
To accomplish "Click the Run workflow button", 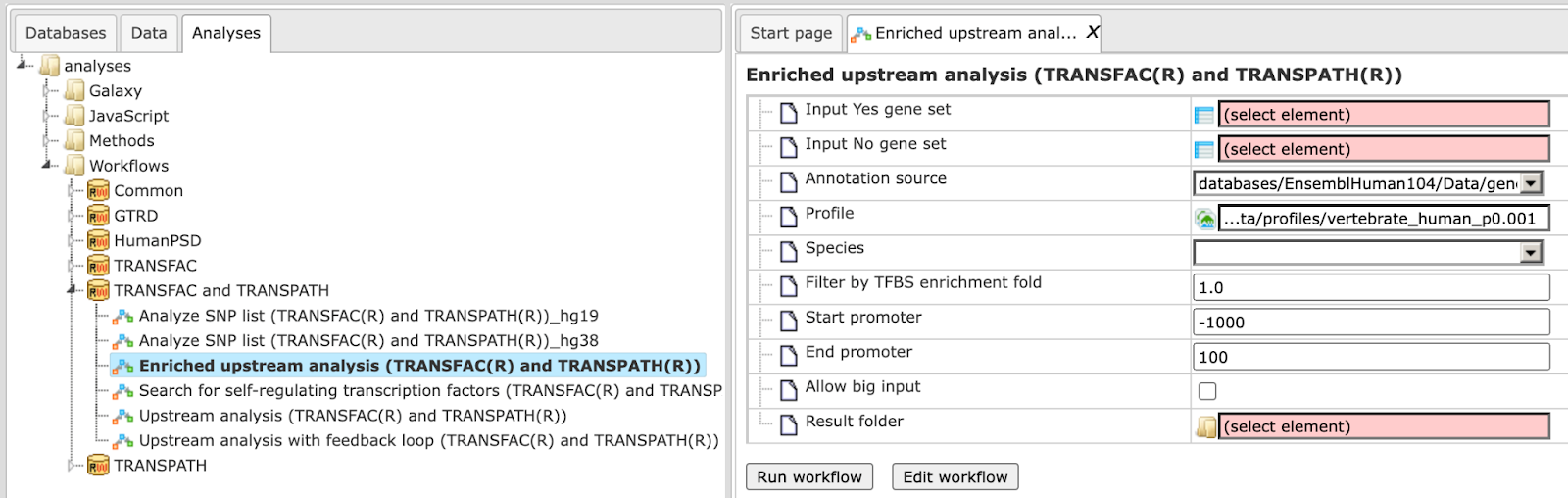I will coord(809,476).
